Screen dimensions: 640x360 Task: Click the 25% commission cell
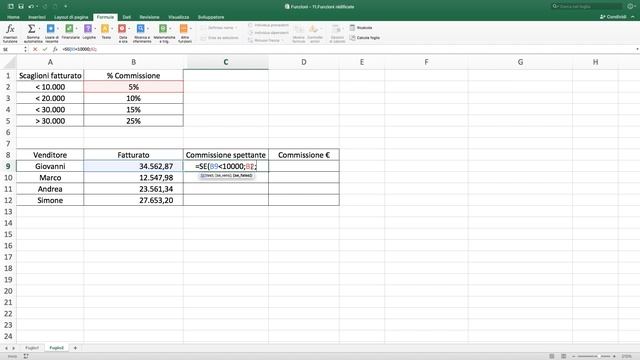[133, 121]
